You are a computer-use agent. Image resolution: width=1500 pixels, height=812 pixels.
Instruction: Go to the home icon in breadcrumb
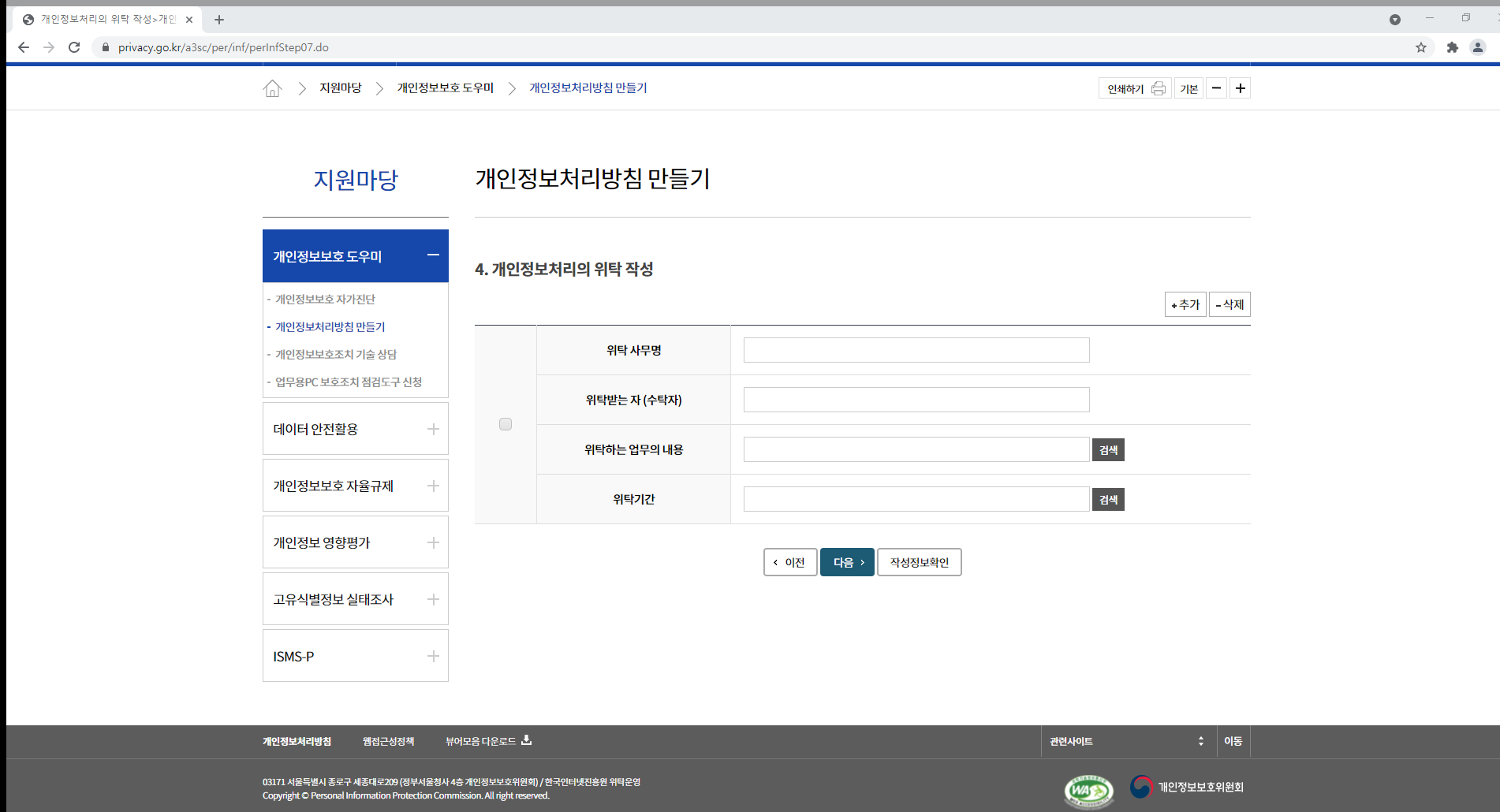tap(272, 88)
